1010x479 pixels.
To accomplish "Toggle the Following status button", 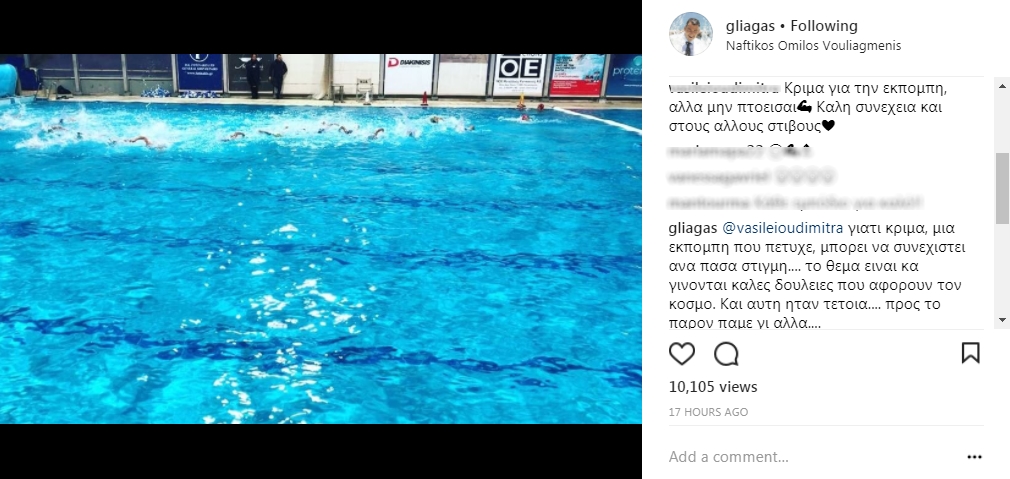I will coord(824,26).
